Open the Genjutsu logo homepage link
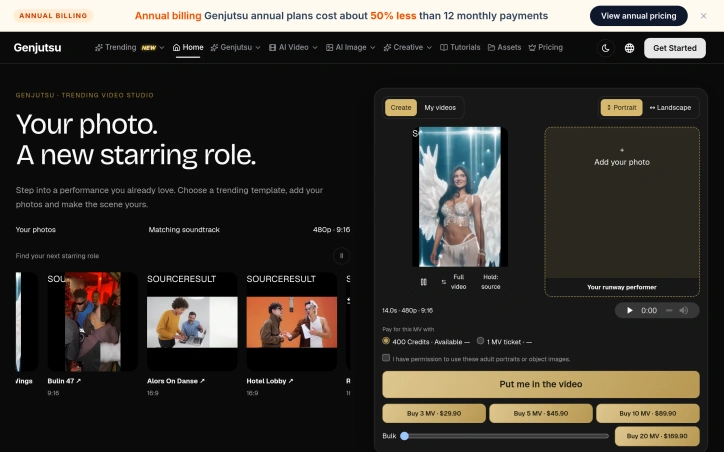The image size is (724, 452). (x=37, y=48)
